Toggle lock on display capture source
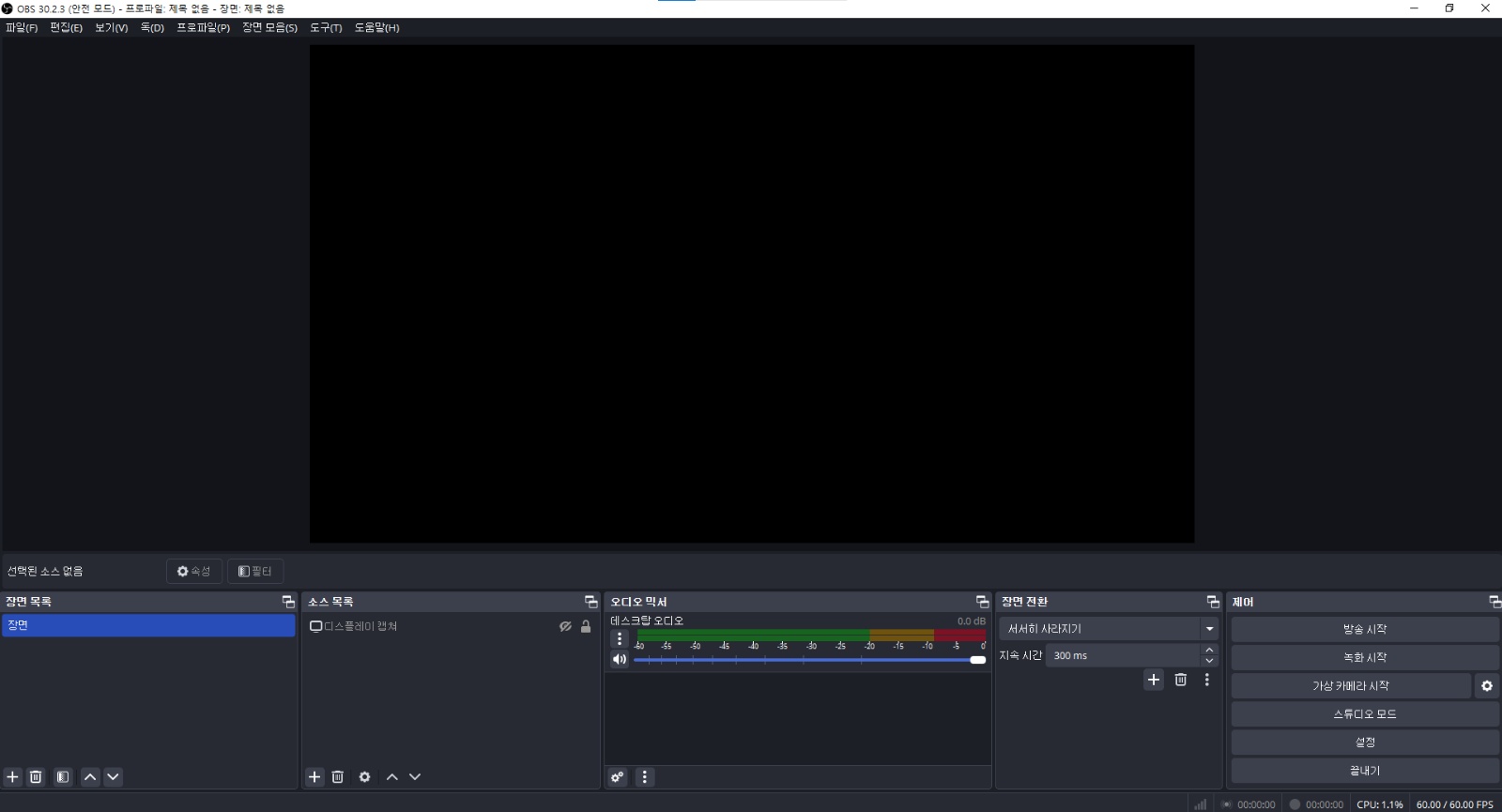1502x812 pixels. click(x=586, y=626)
